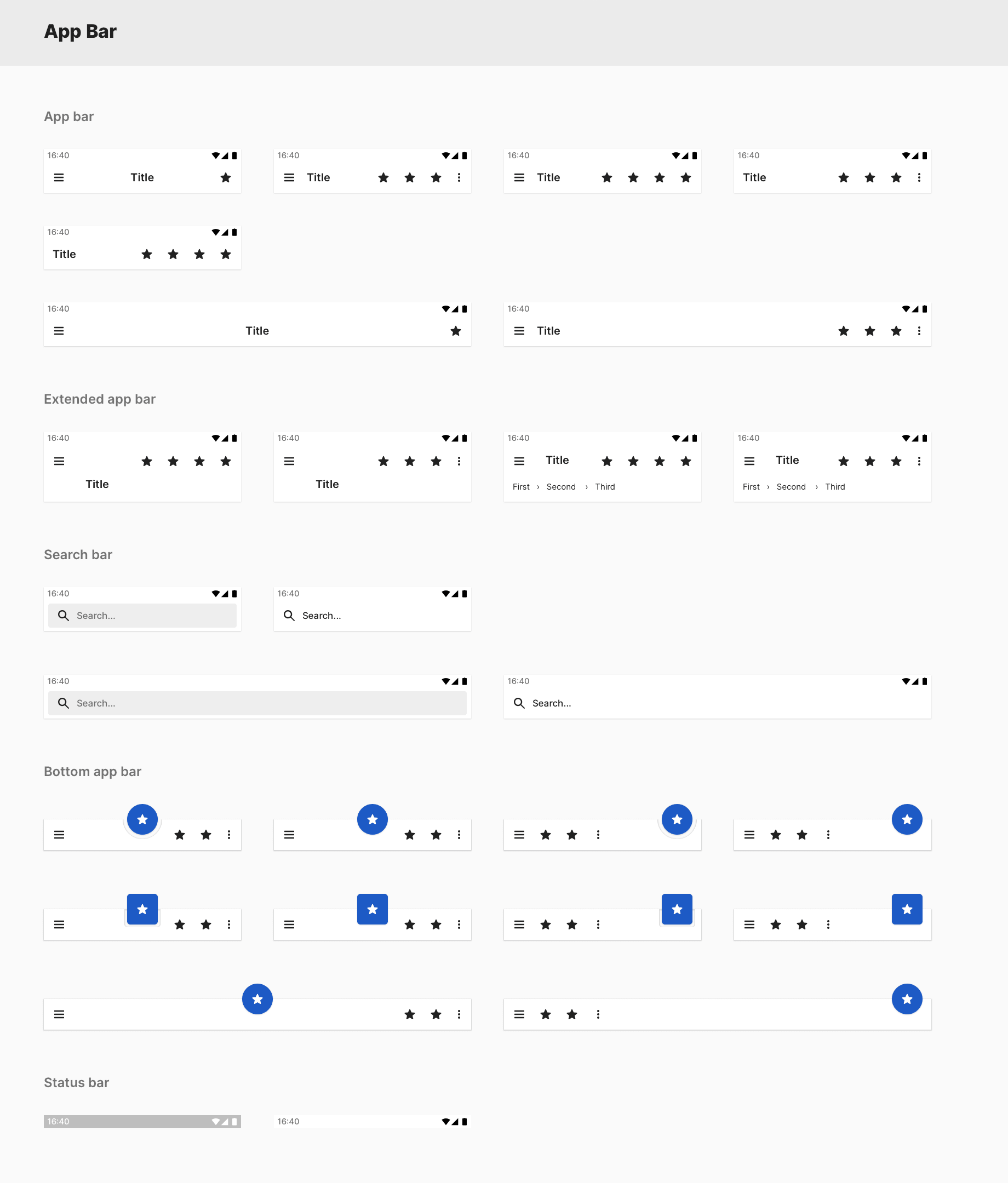The width and height of the screenshot is (1008, 1183).
Task: Click inside the wide gray Search... field
Action: pos(257,703)
